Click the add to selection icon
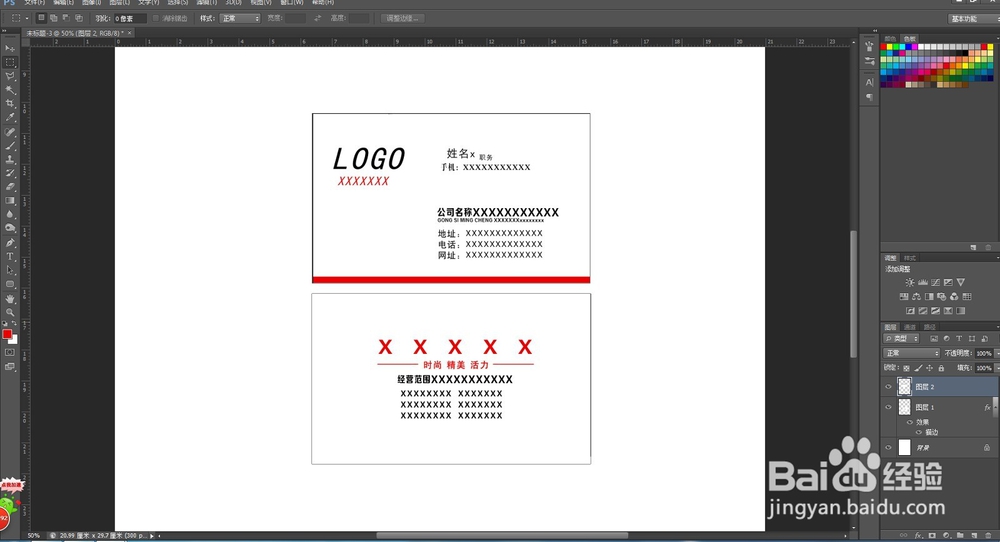Screen dimensions: 1000x542 coord(54,18)
